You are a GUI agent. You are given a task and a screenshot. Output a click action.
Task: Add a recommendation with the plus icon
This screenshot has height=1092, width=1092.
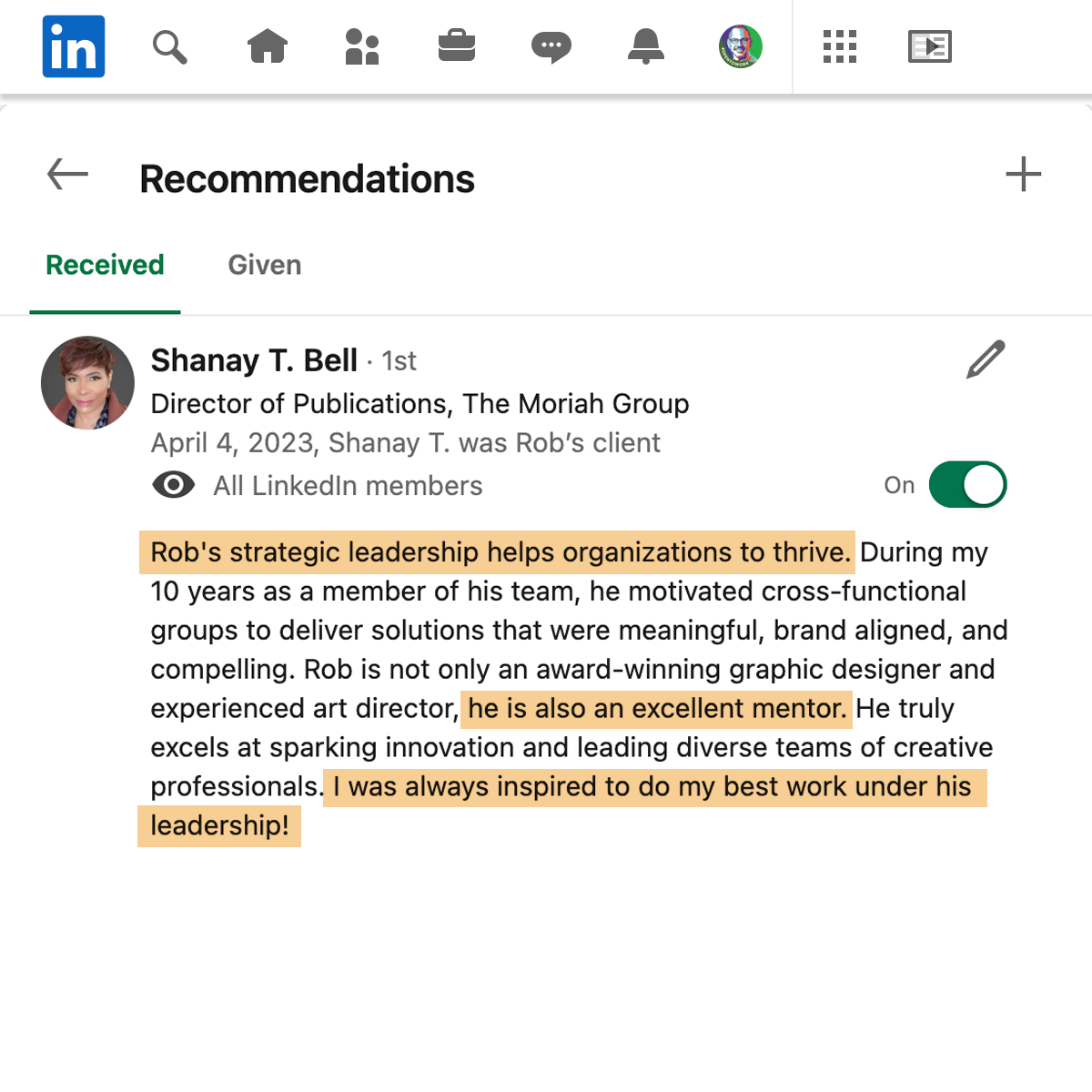(1024, 175)
